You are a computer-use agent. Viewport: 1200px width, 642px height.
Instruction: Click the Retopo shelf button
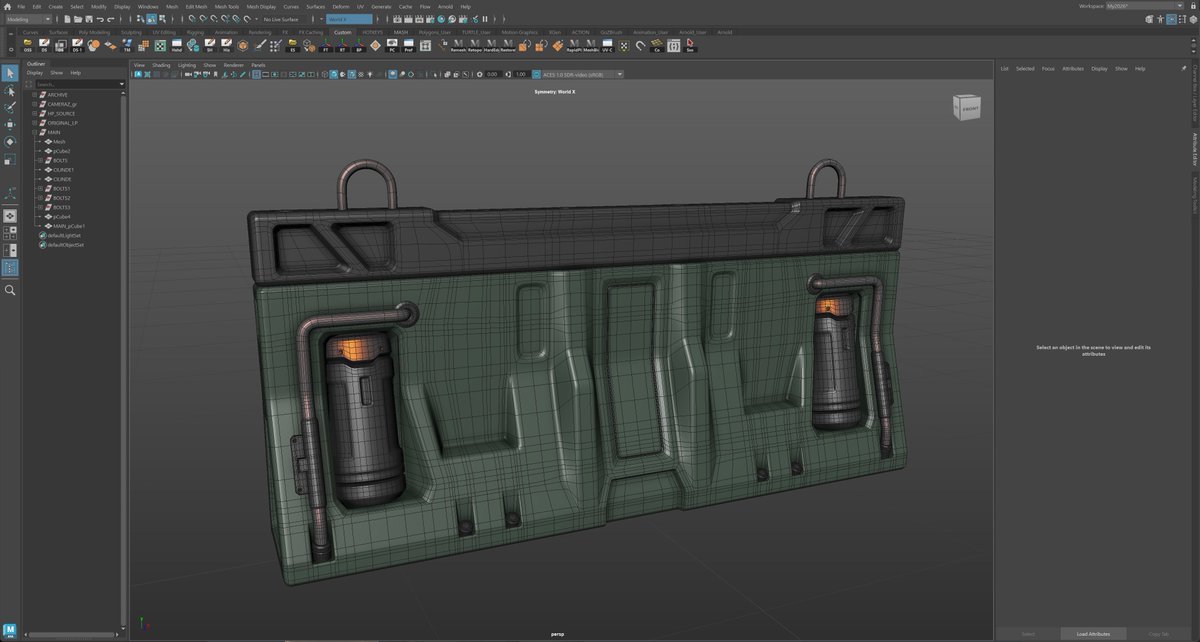[x=475, y=45]
